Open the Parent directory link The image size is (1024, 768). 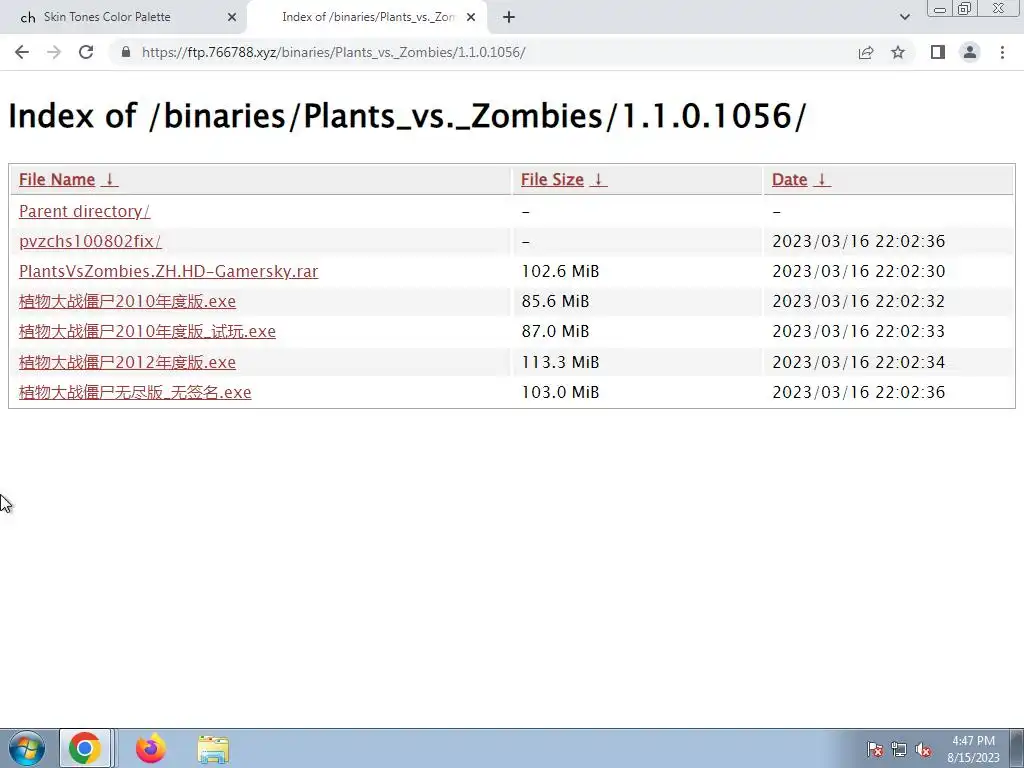(84, 211)
